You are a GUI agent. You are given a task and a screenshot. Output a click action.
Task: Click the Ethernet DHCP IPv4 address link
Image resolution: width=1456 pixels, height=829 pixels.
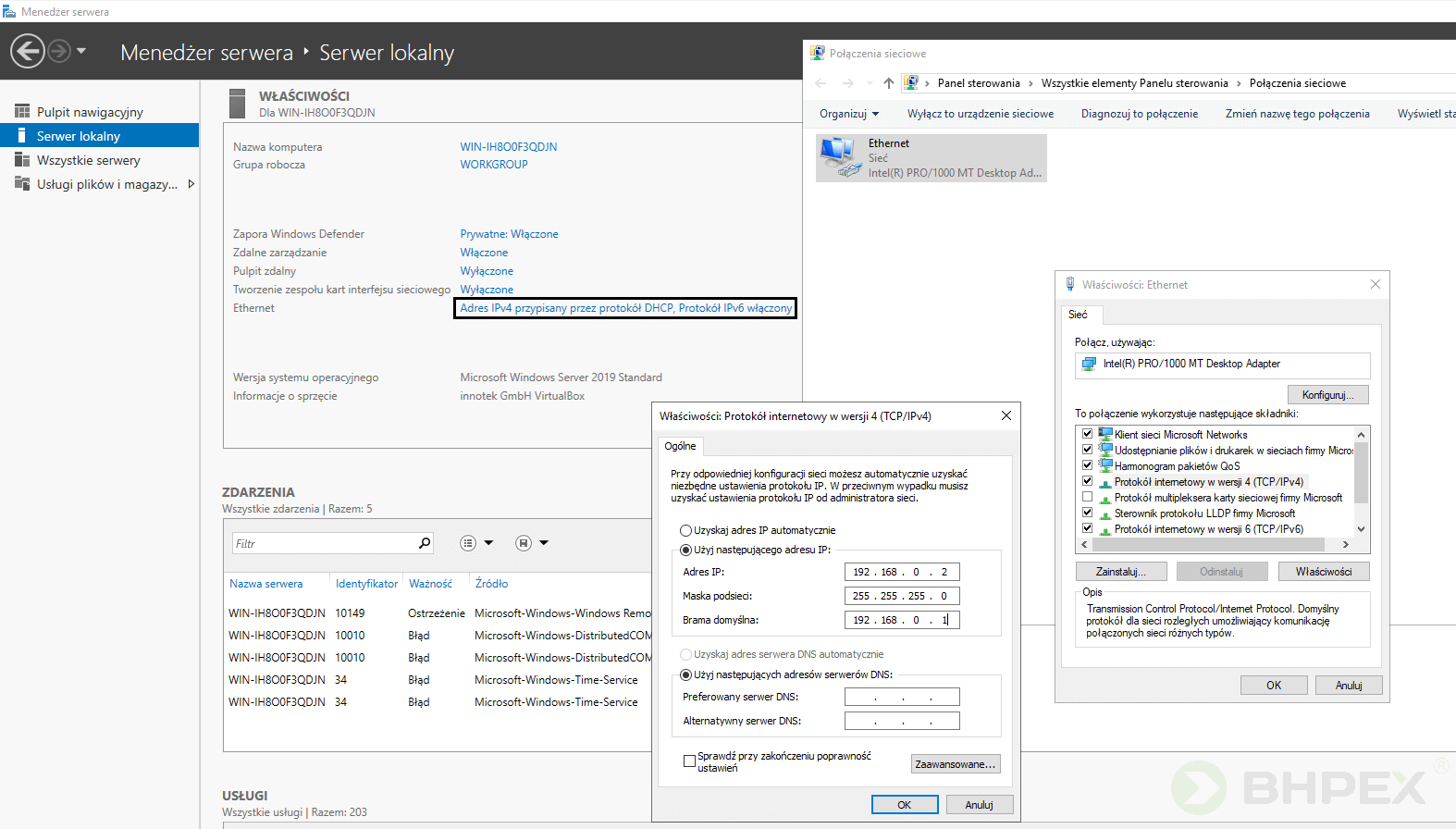coord(626,308)
